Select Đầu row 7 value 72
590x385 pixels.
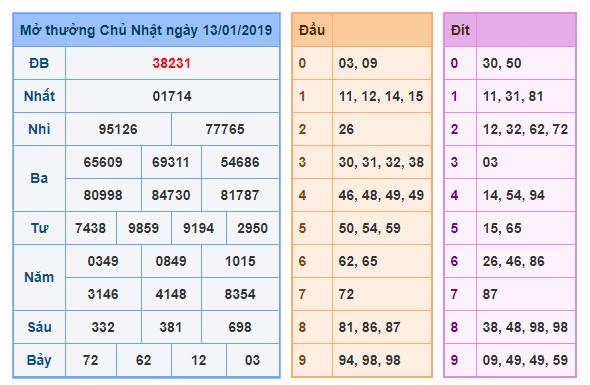click(x=346, y=294)
